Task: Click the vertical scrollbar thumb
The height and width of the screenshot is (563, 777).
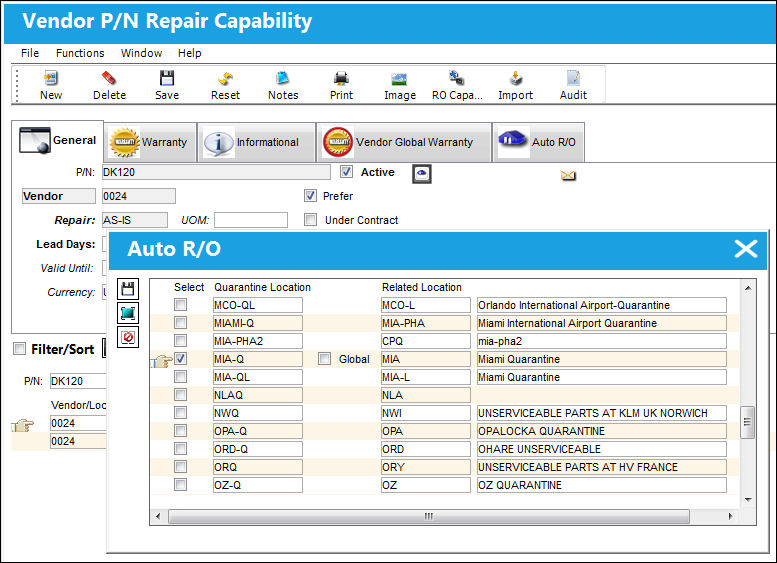Action: coord(747,422)
